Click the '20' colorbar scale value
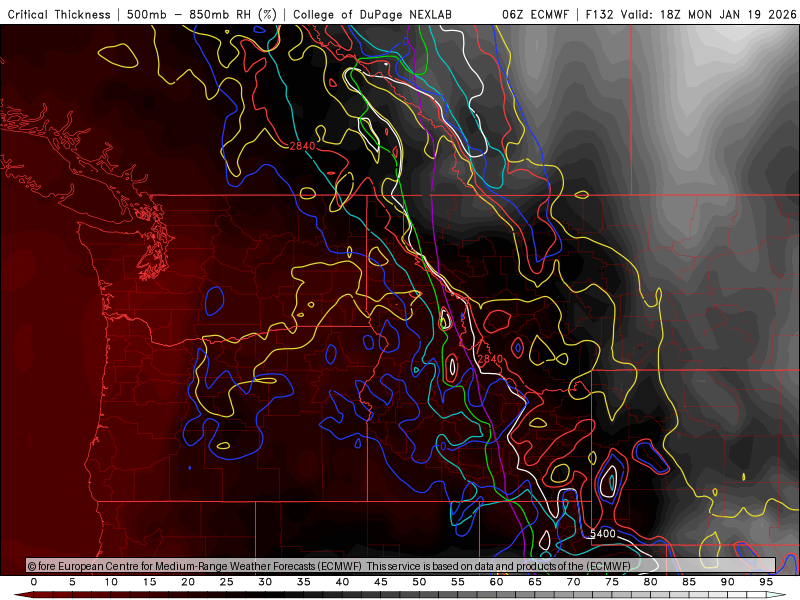 tap(188, 582)
